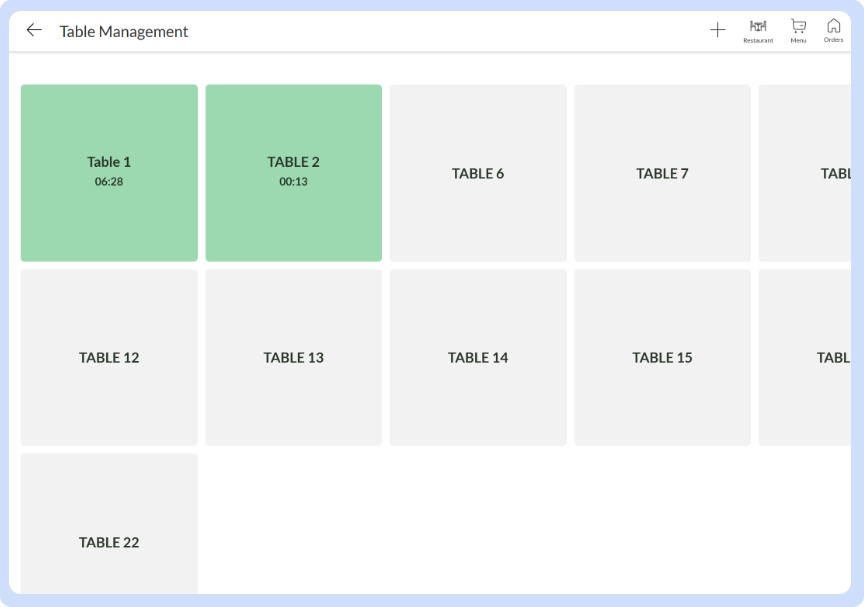The height and width of the screenshot is (607, 864).
Task: Open TABLE 15
Action: pyautogui.click(x=661, y=357)
